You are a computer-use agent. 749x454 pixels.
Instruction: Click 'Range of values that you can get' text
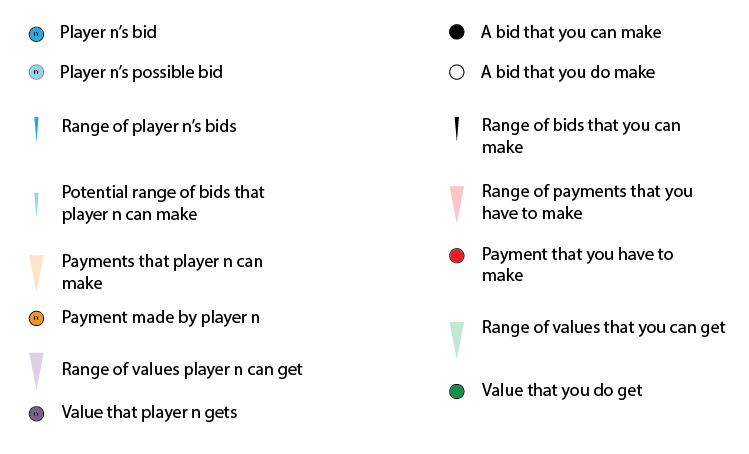[603, 327]
